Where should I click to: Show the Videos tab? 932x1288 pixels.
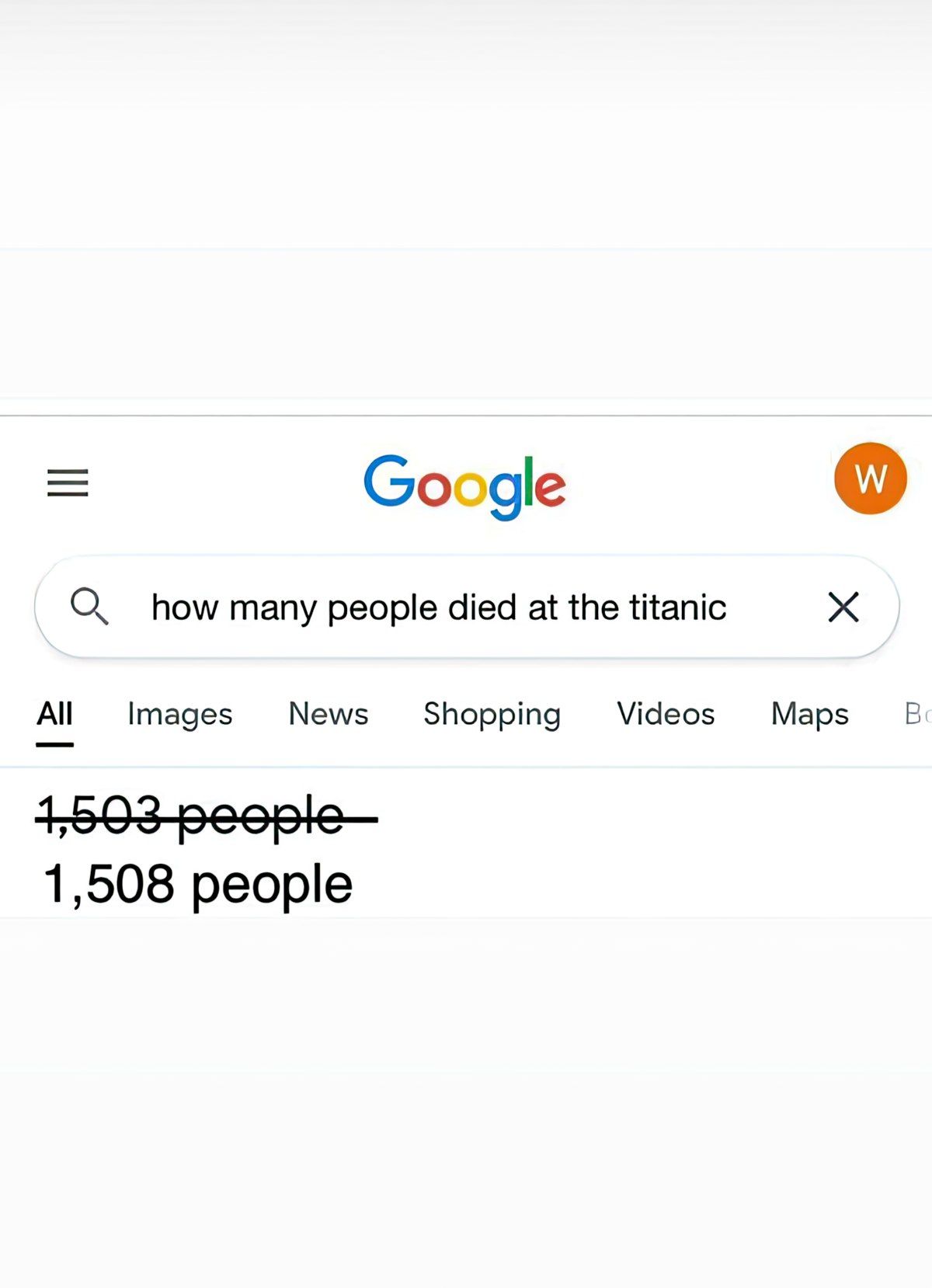tap(666, 714)
